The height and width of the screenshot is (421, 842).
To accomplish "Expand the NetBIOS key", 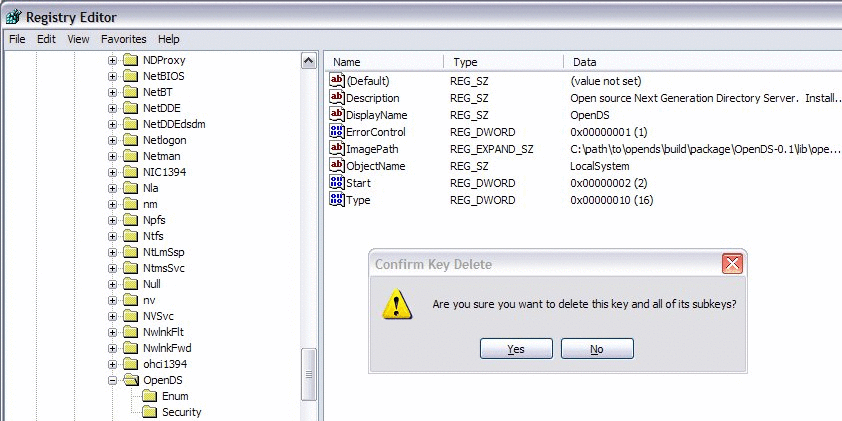I will point(112,76).
